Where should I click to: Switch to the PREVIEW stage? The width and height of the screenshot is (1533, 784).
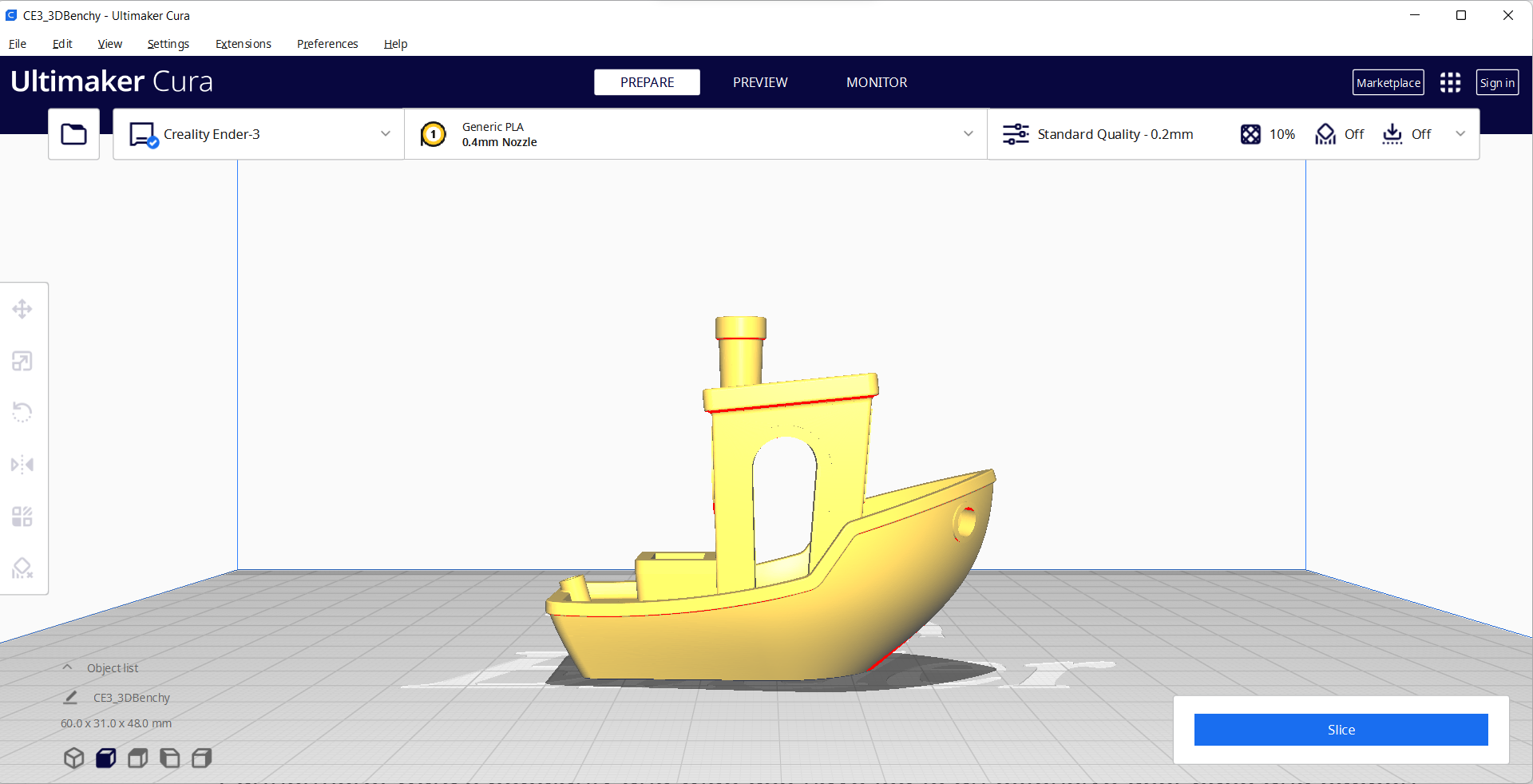coord(760,82)
